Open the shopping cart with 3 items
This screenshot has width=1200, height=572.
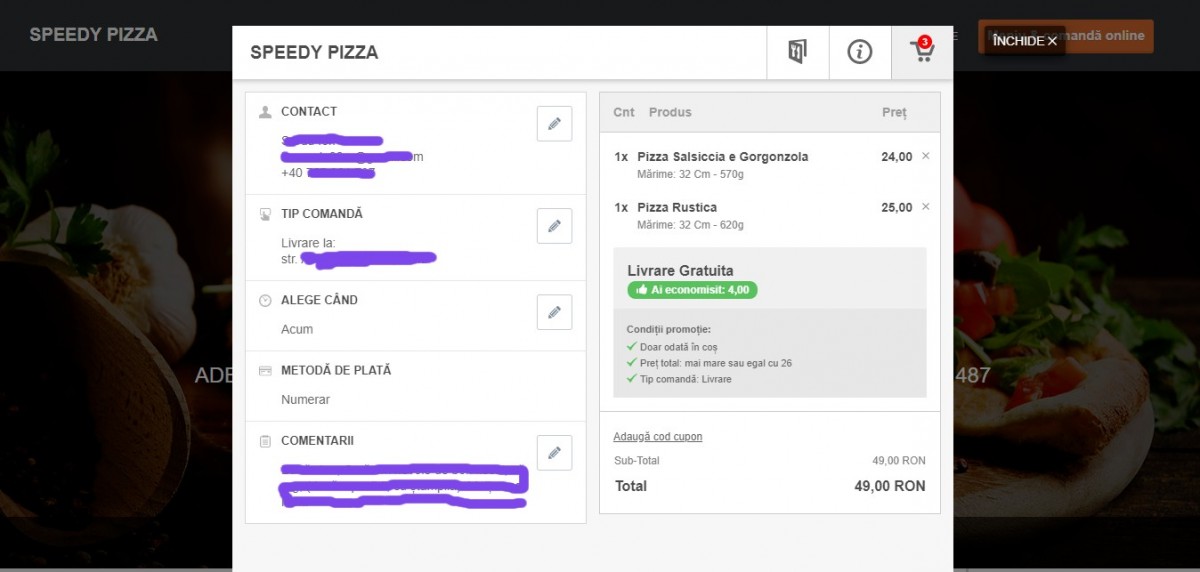(922, 52)
